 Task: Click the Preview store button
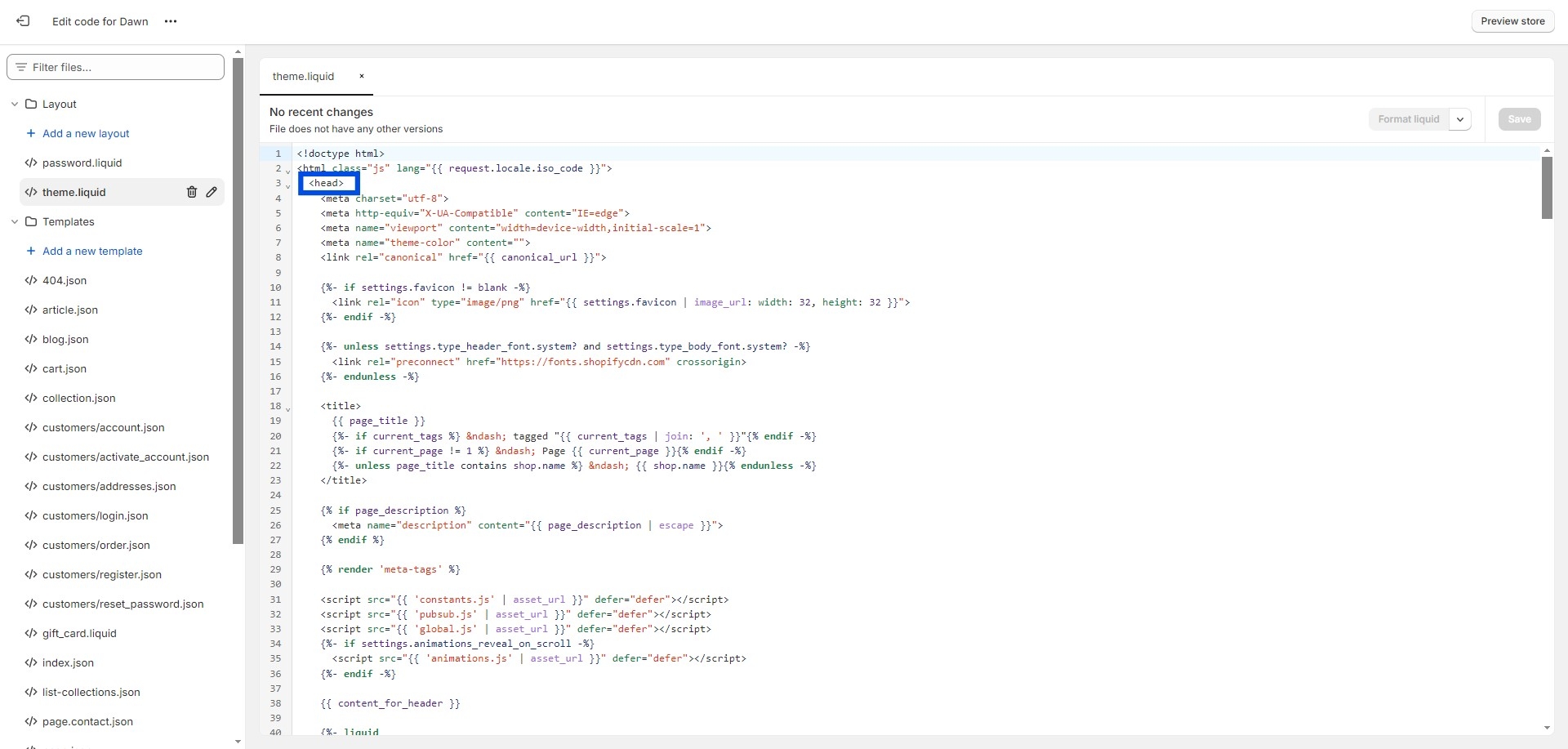1512,21
